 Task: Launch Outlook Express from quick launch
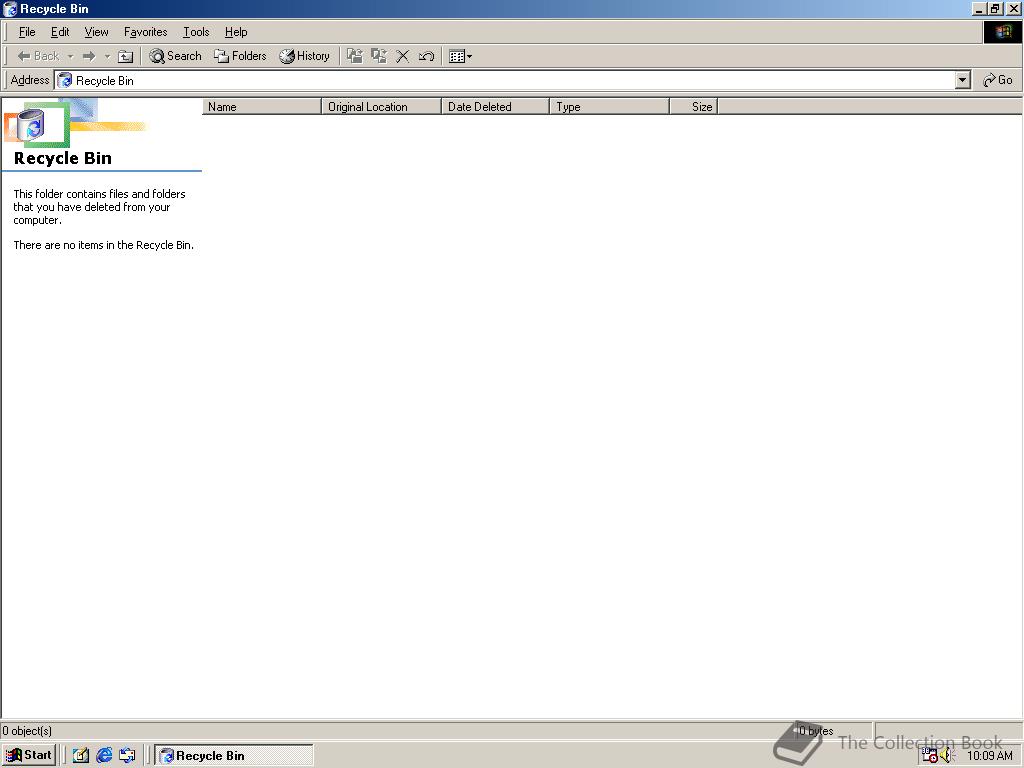(127, 756)
